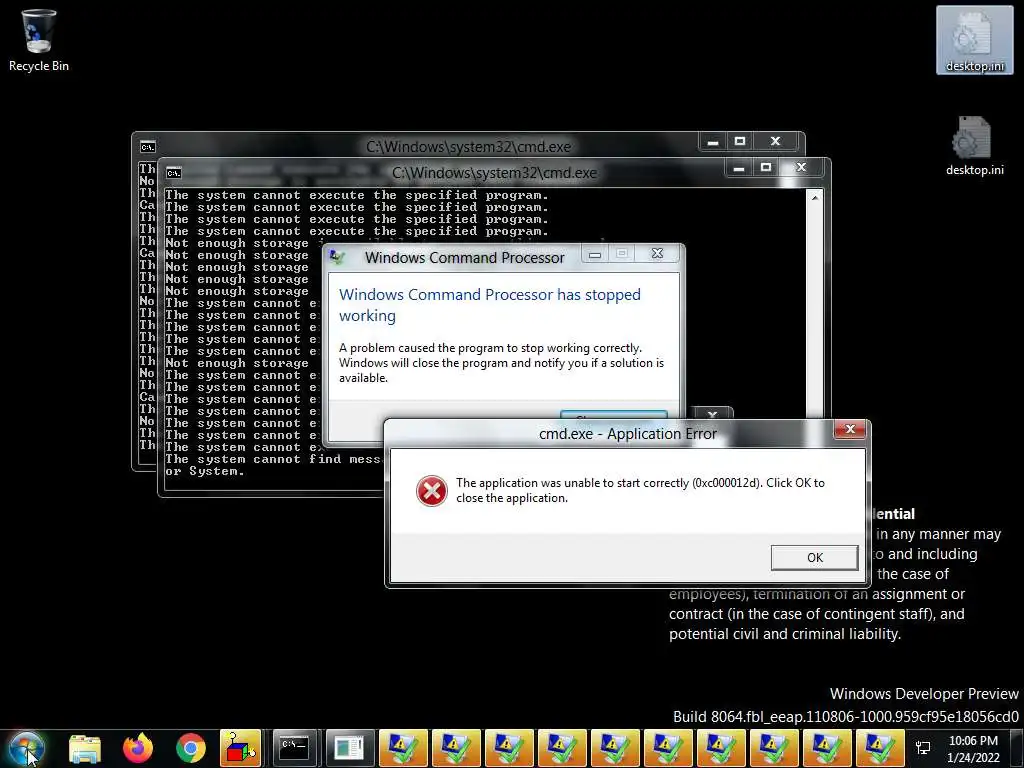Screen dimensions: 1024x768
Task: Click the text 'A problem caused the program to stop working correctly'
Action: pos(490,348)
